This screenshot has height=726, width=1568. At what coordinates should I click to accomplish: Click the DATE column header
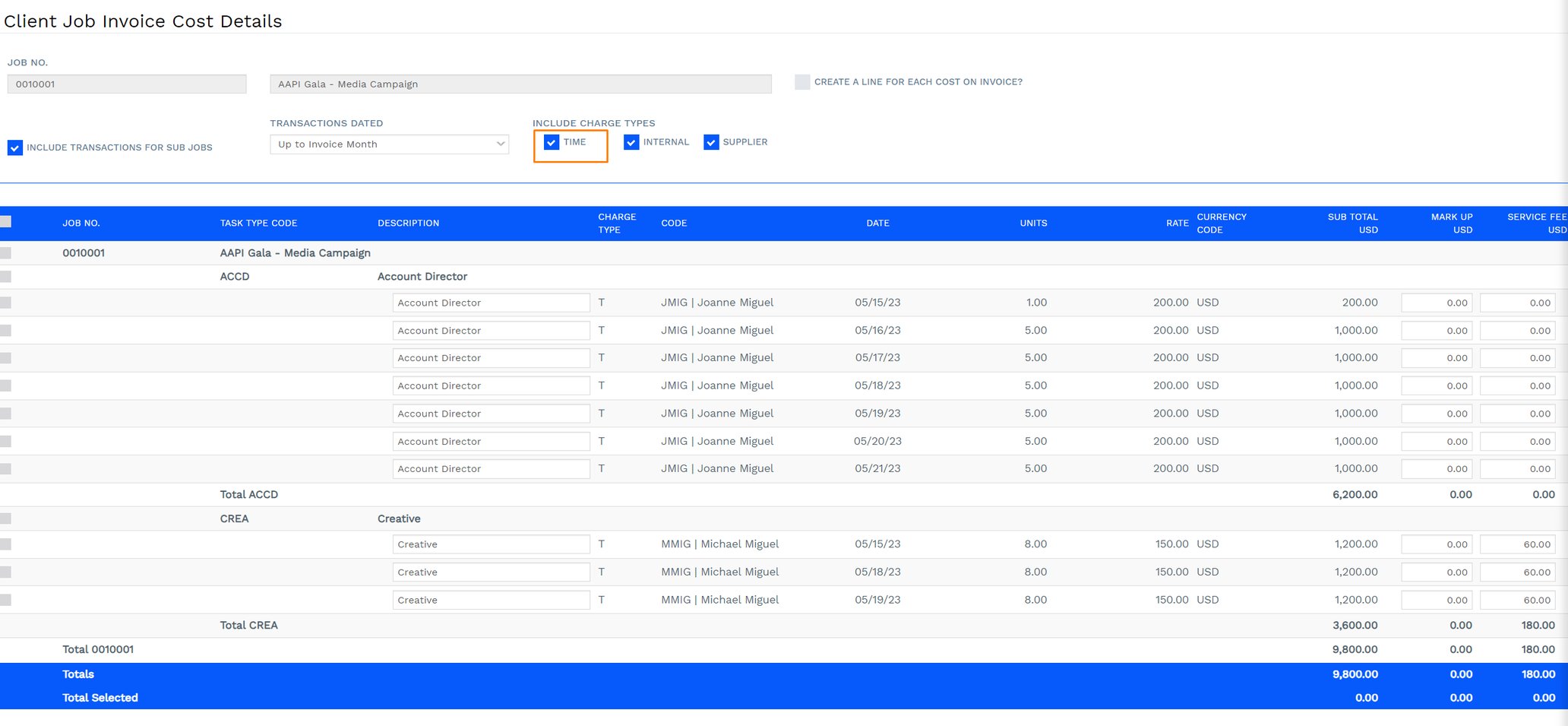(x=877, y=224)
